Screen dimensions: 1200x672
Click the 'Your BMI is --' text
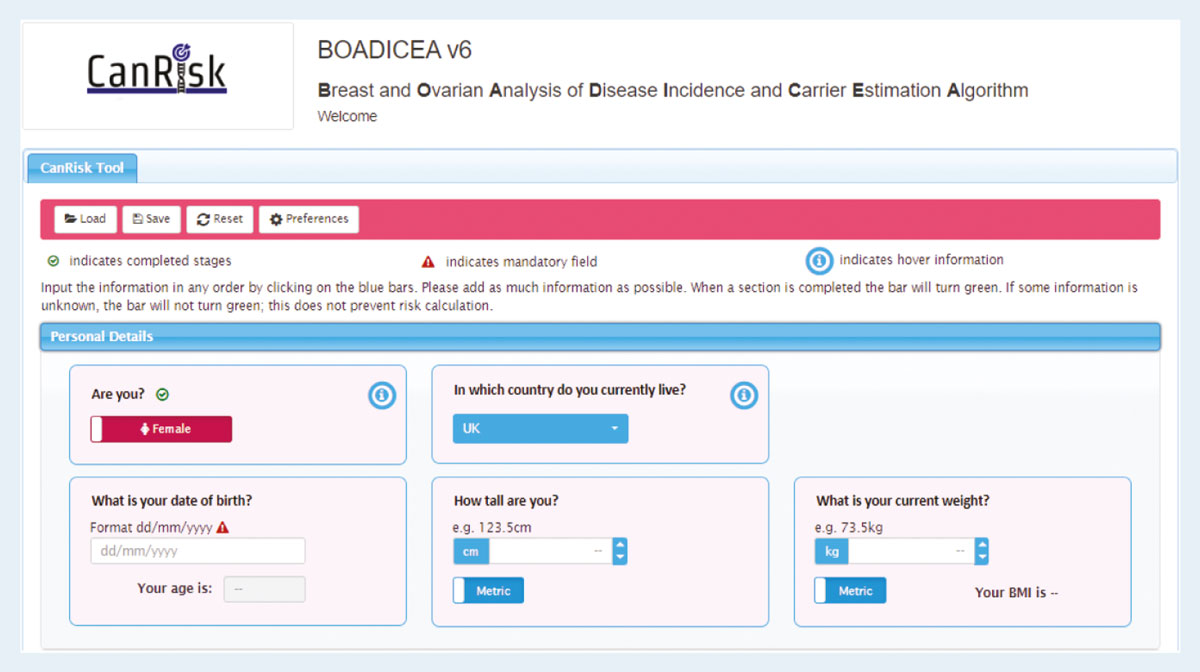(x=1016, y=593)
